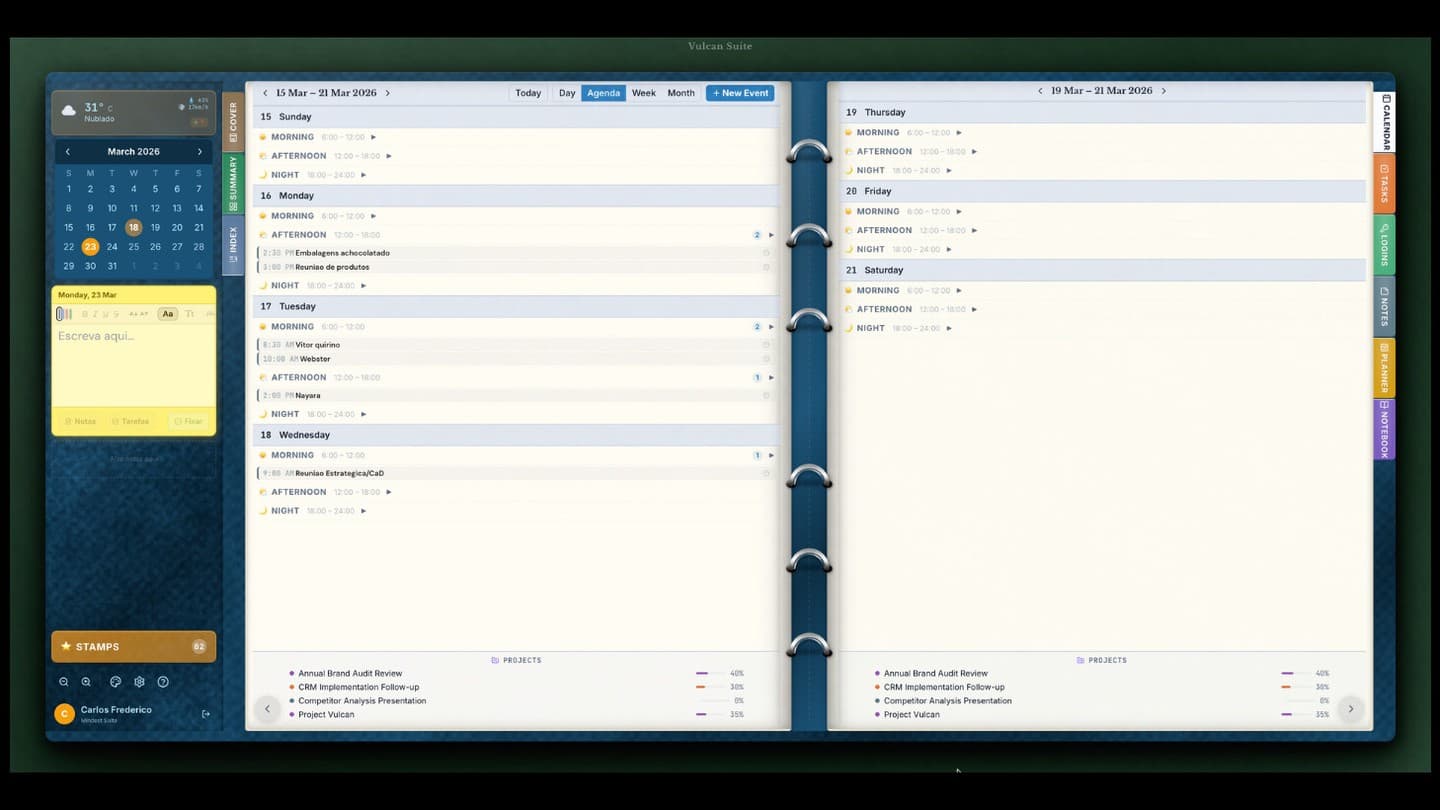Mark Nayara event as done
The image size is (1440, 810).
[767, 396]
